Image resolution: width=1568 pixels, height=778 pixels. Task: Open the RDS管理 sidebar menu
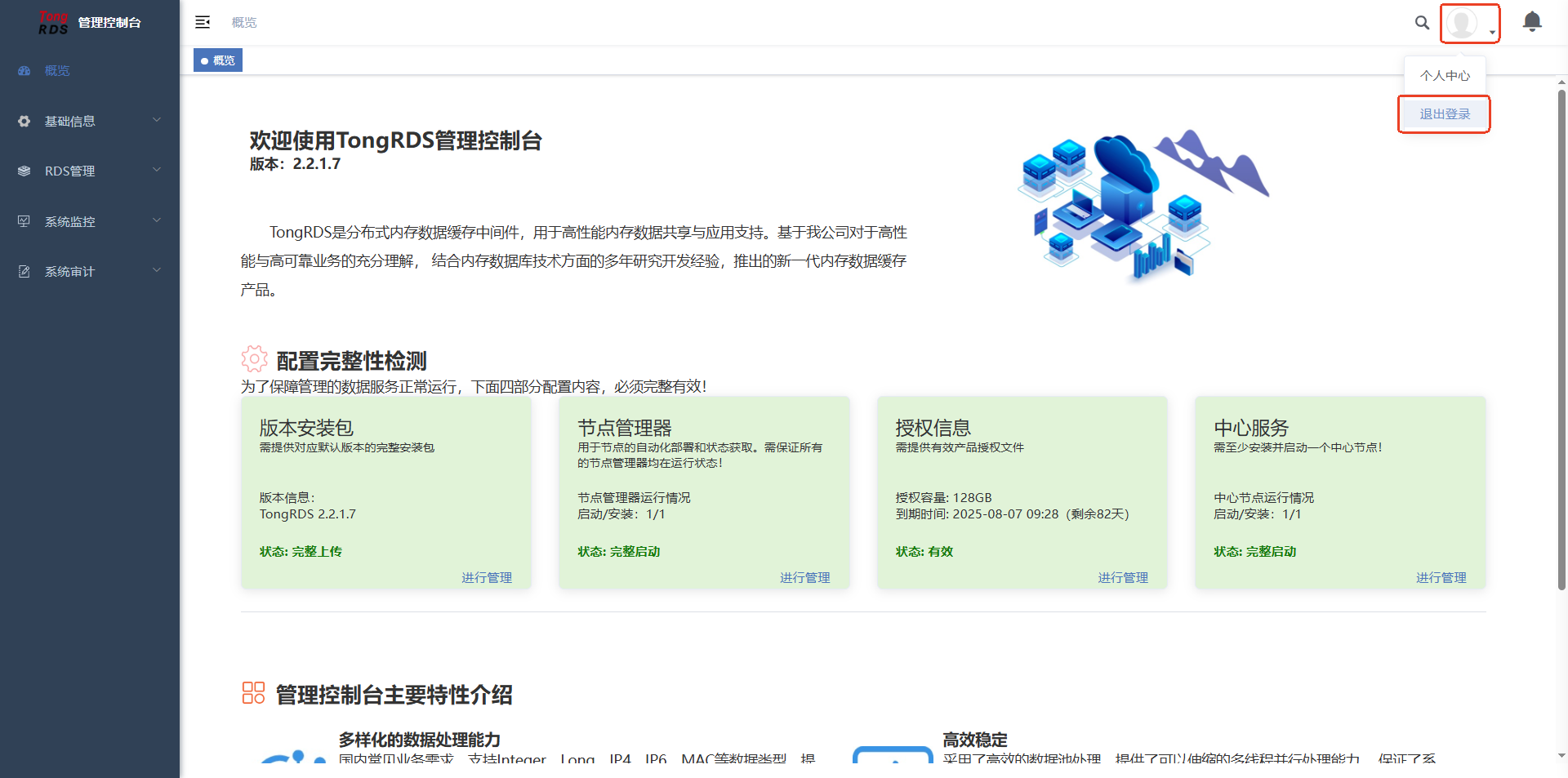tap(90, 171)
